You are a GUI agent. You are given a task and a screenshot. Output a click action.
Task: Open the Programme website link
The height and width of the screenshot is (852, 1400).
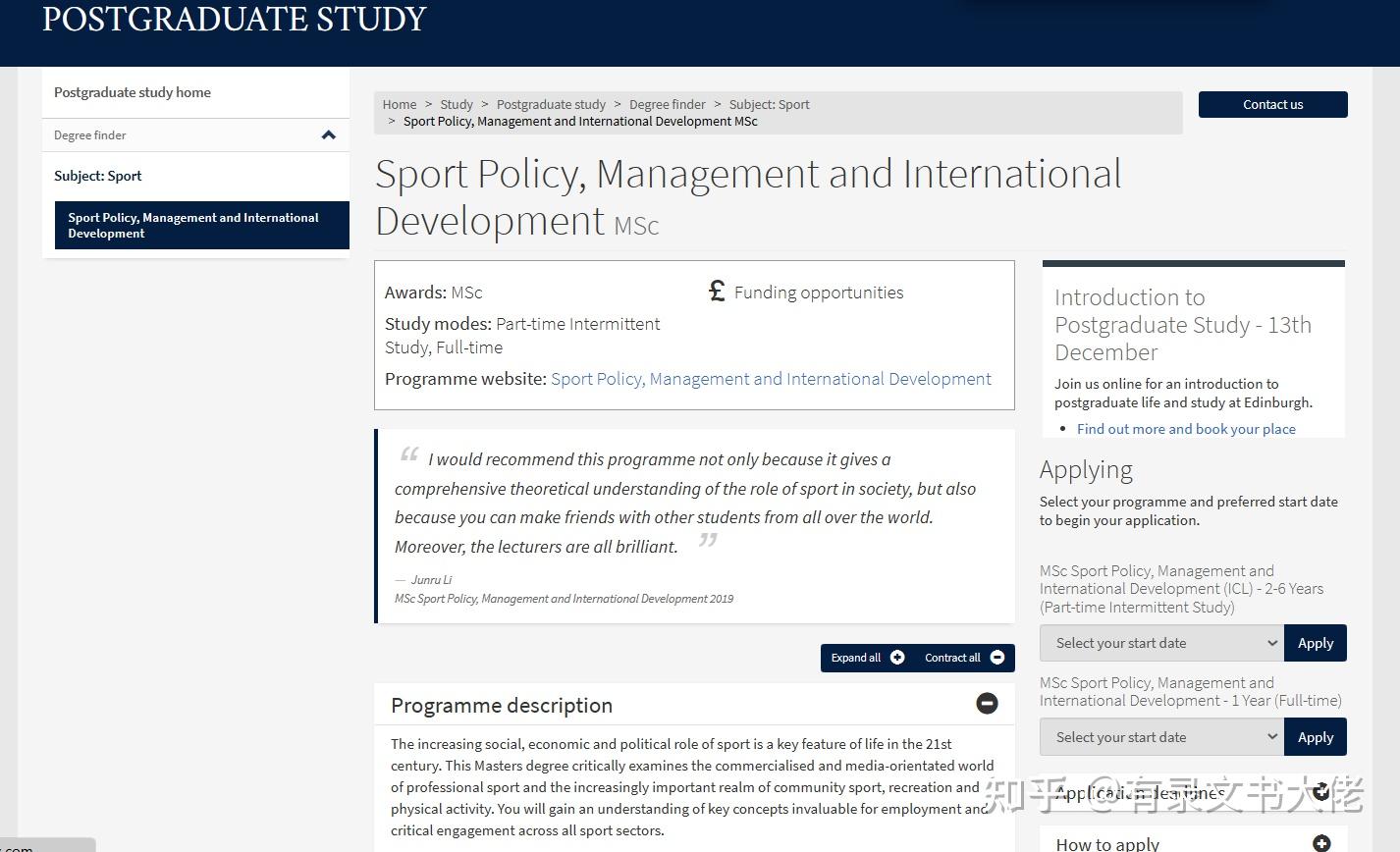[771, 379]
